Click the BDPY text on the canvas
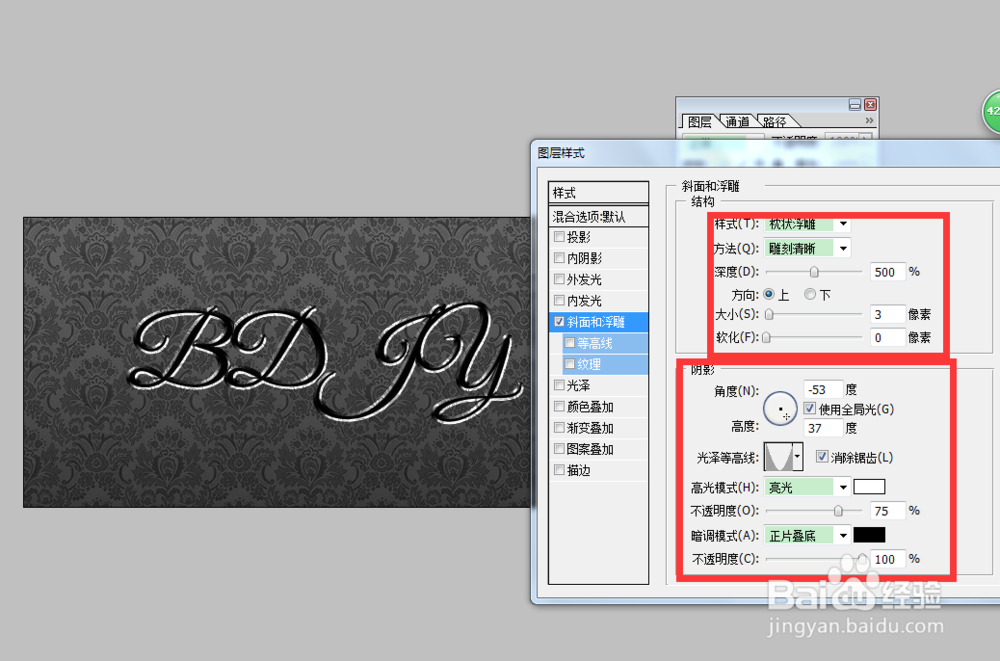 tap(325, 361)
